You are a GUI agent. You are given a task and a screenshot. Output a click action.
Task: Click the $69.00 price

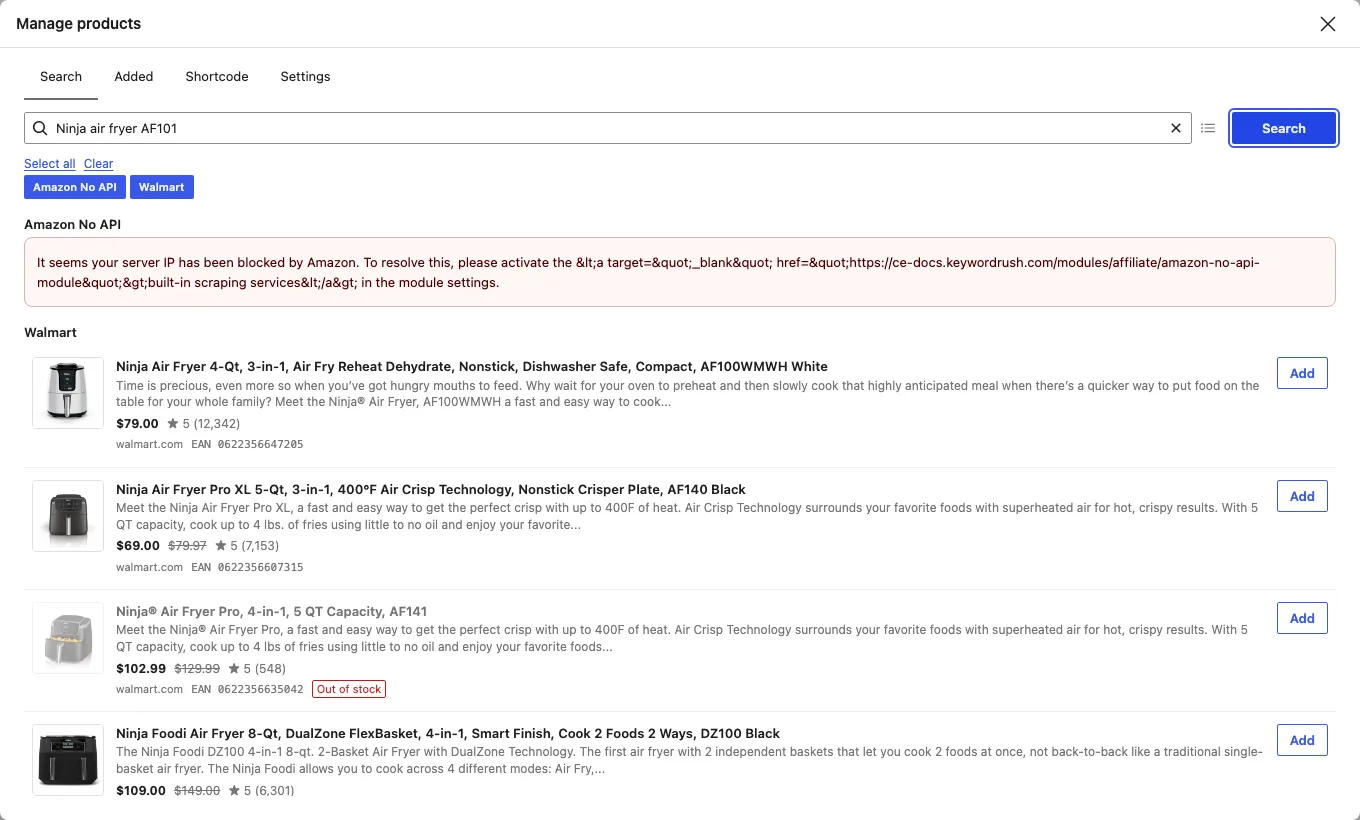point(138,545)
